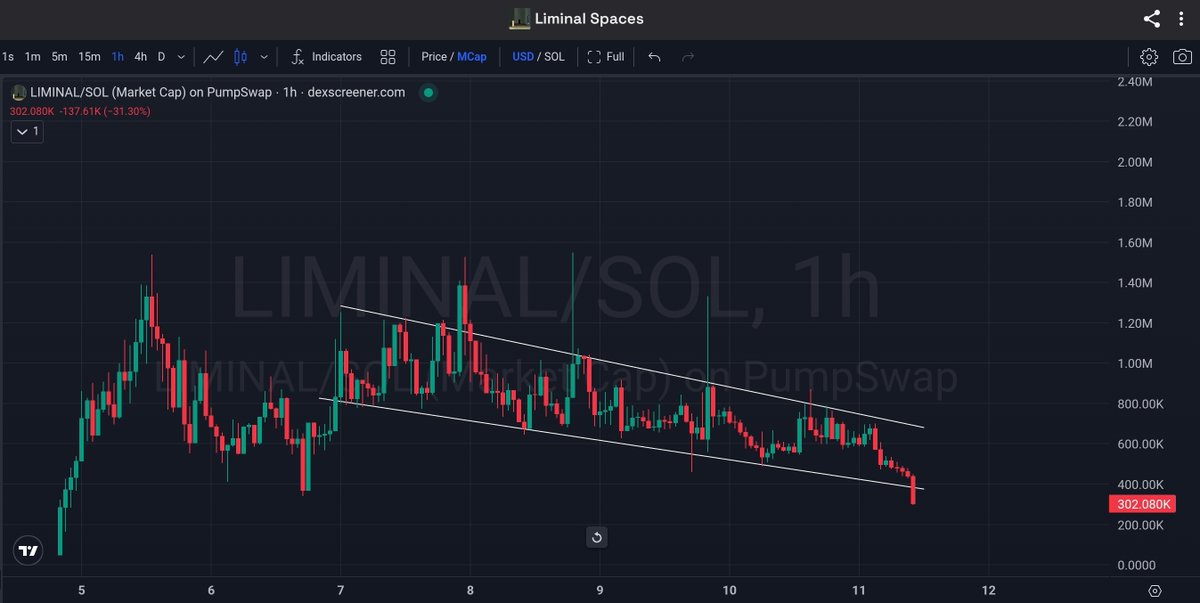1200x603 pixels.
Task: Expand the timeframe dropdown arrow
Action: pyautogui.click(x=181, y=57)
